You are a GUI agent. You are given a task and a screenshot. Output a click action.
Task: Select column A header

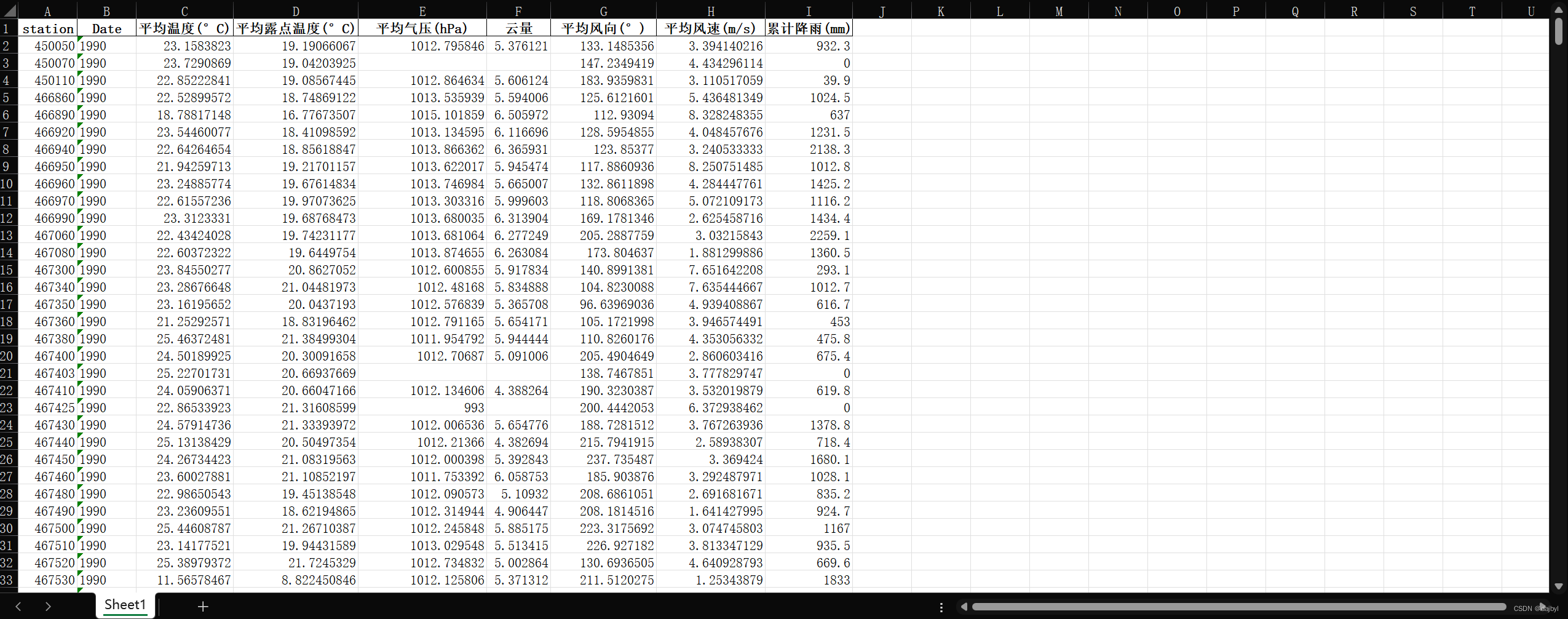(x=47, y=11)
